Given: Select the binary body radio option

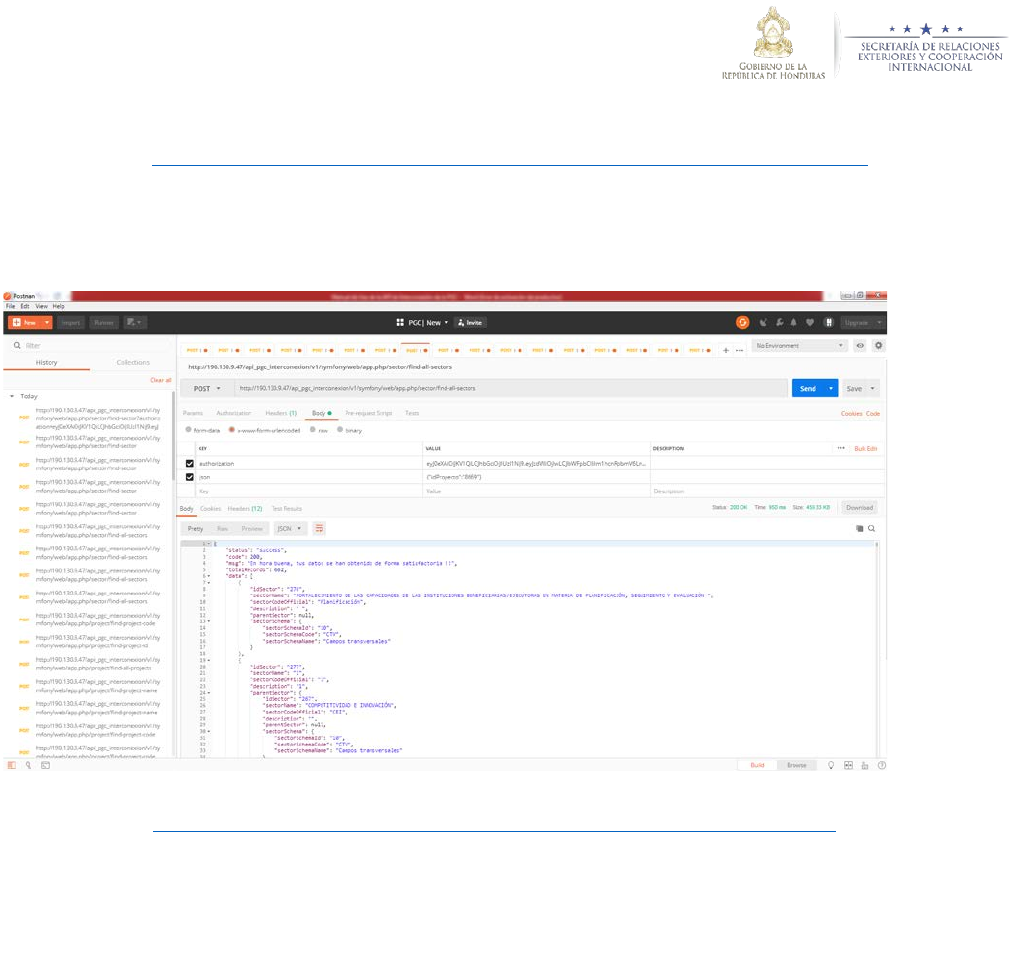Looking at the screenshot, I should (x=340, y=430).
